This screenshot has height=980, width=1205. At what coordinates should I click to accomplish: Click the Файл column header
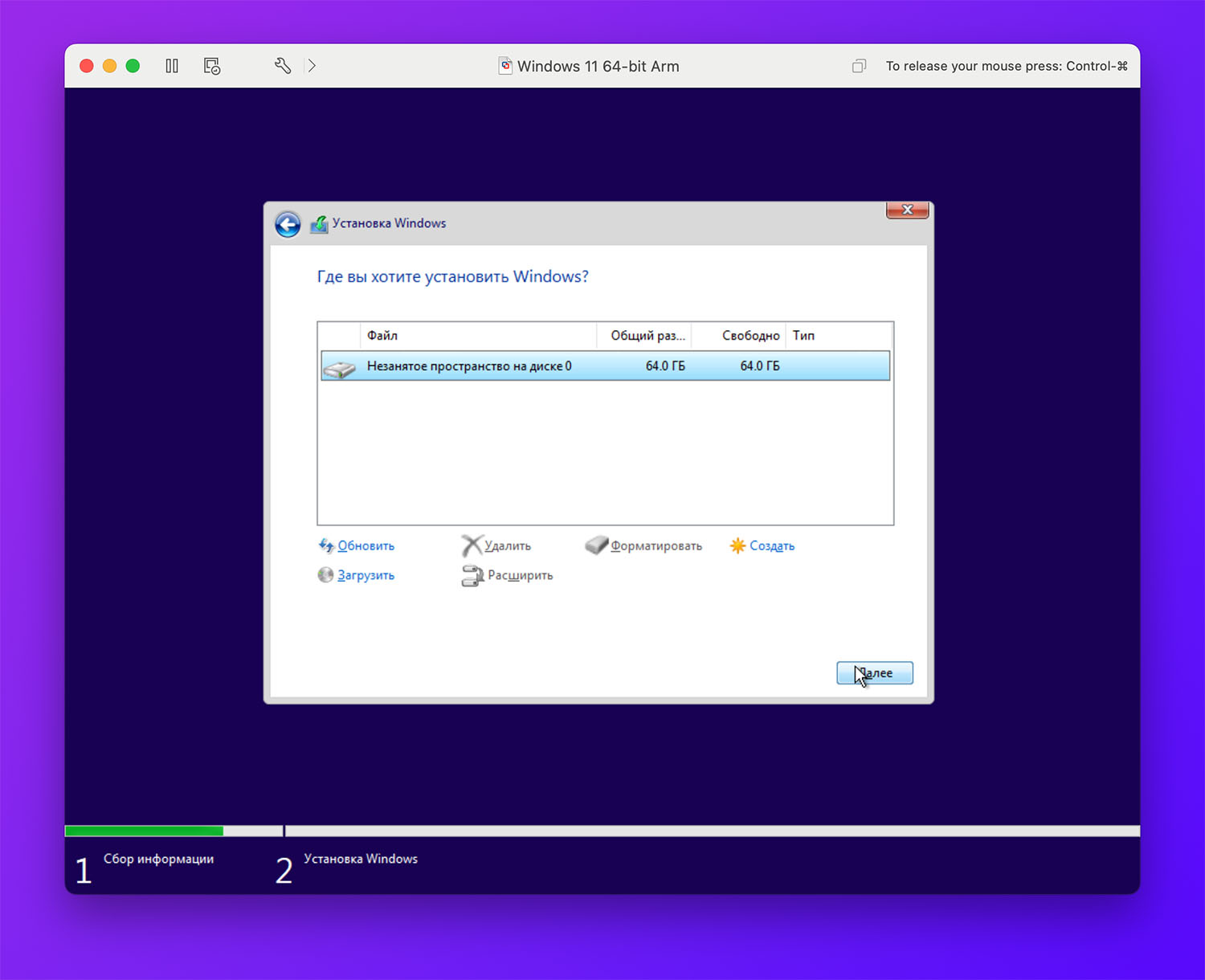coord(382,336)
